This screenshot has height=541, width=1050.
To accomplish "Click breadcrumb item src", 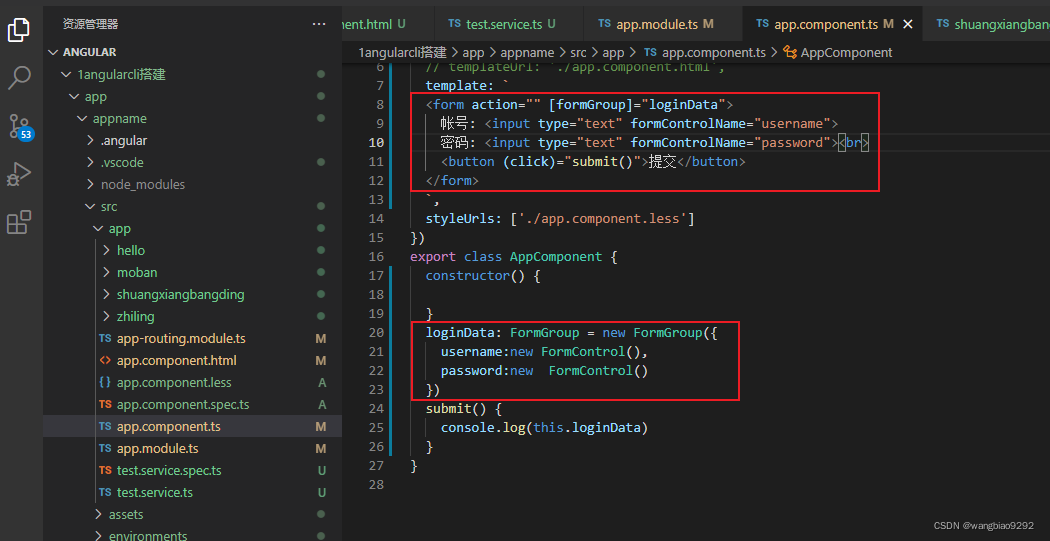I will pos(577,52).
